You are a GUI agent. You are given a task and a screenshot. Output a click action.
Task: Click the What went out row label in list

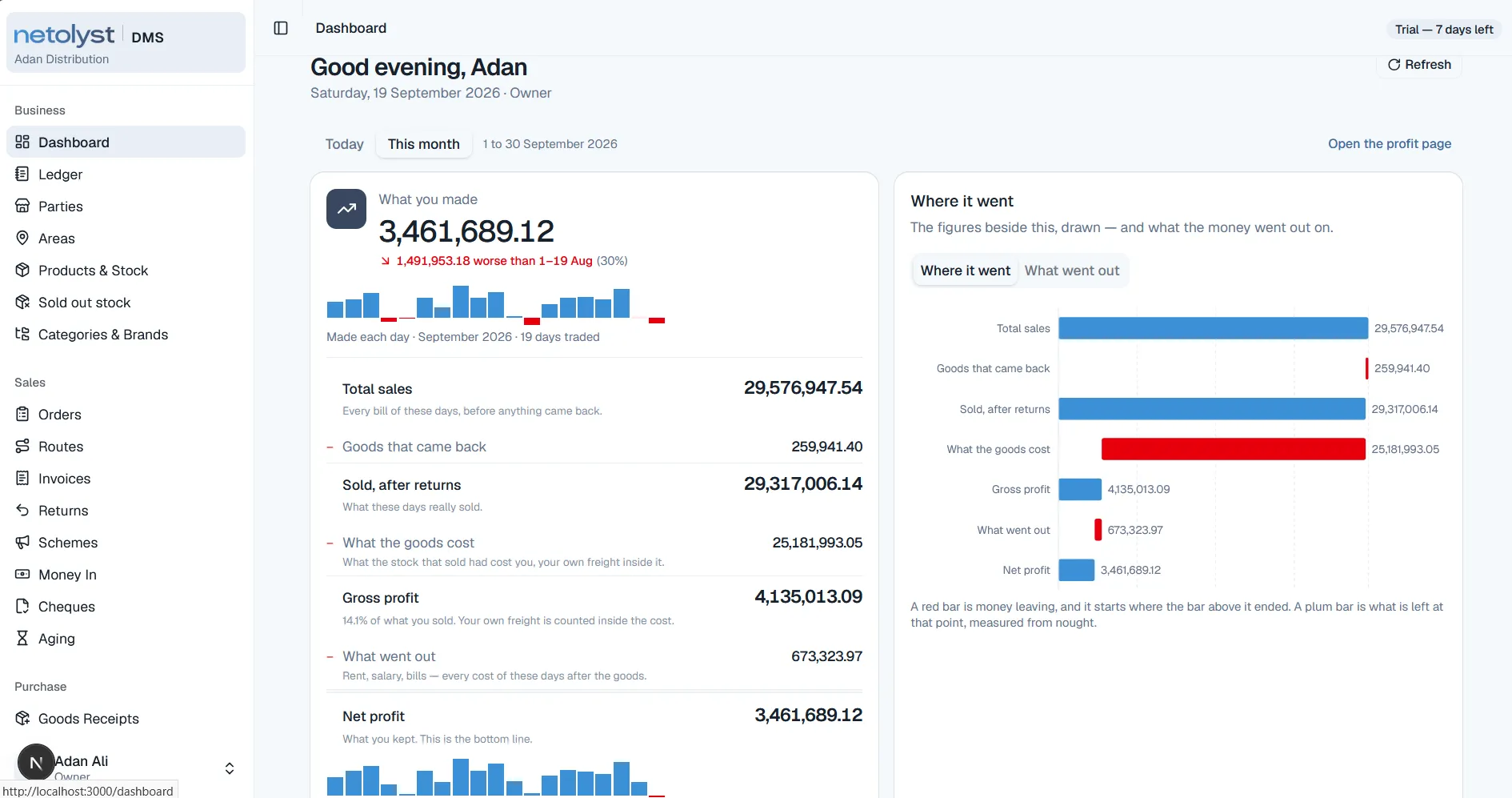pos(389,656)
